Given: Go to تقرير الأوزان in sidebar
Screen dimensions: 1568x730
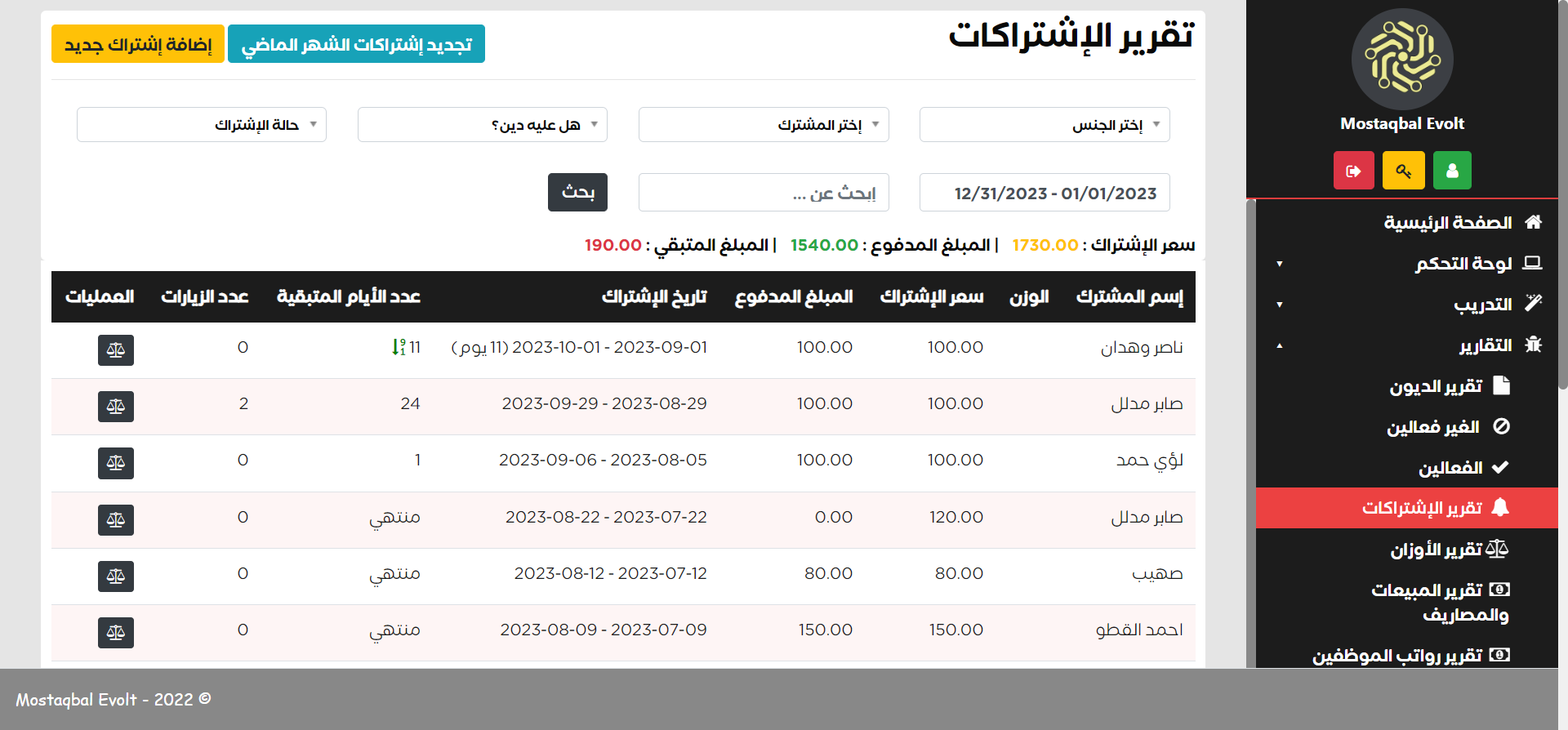Looking at the screenshot, I should [1436, 550].
